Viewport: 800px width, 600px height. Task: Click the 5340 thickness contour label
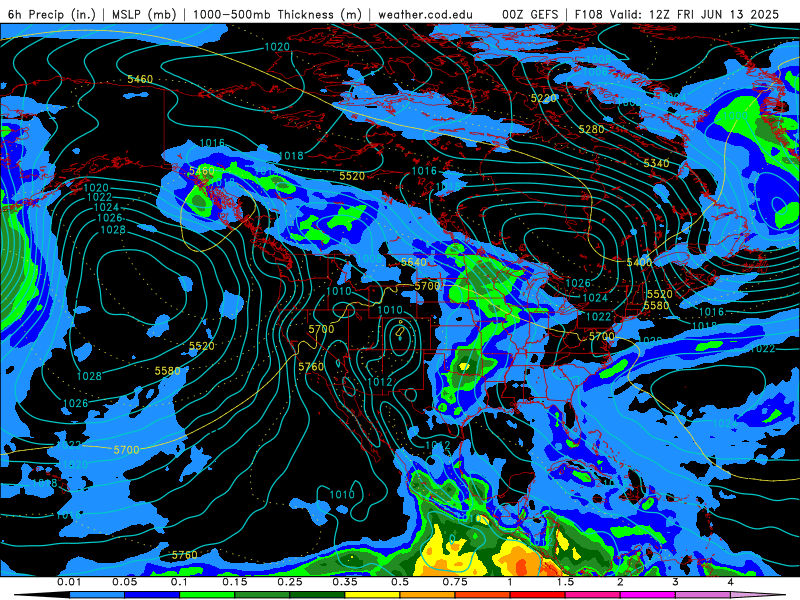(656, 163)
